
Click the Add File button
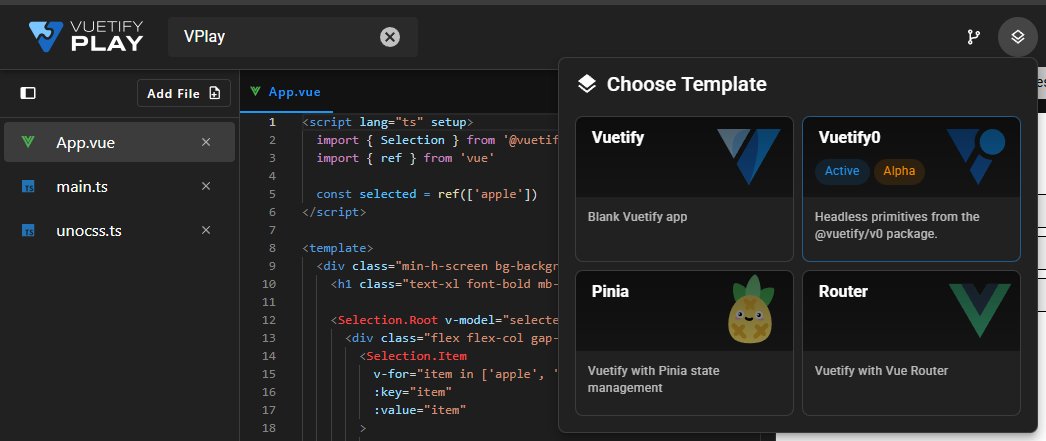(x=184, y=93)
